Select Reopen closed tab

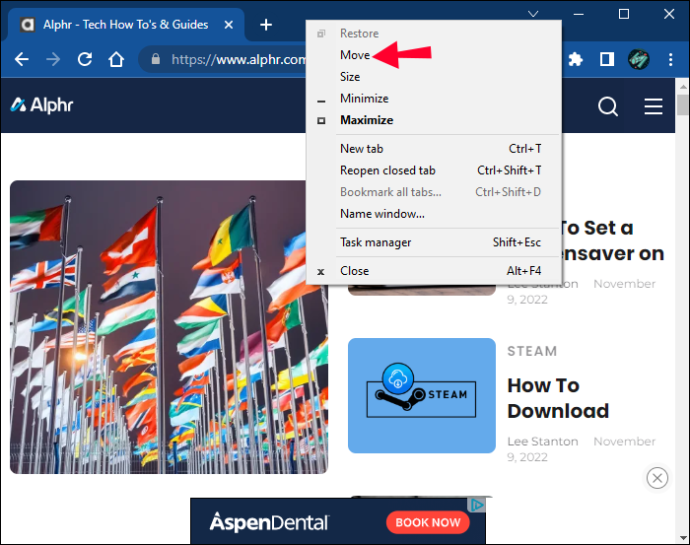[388, 170]
